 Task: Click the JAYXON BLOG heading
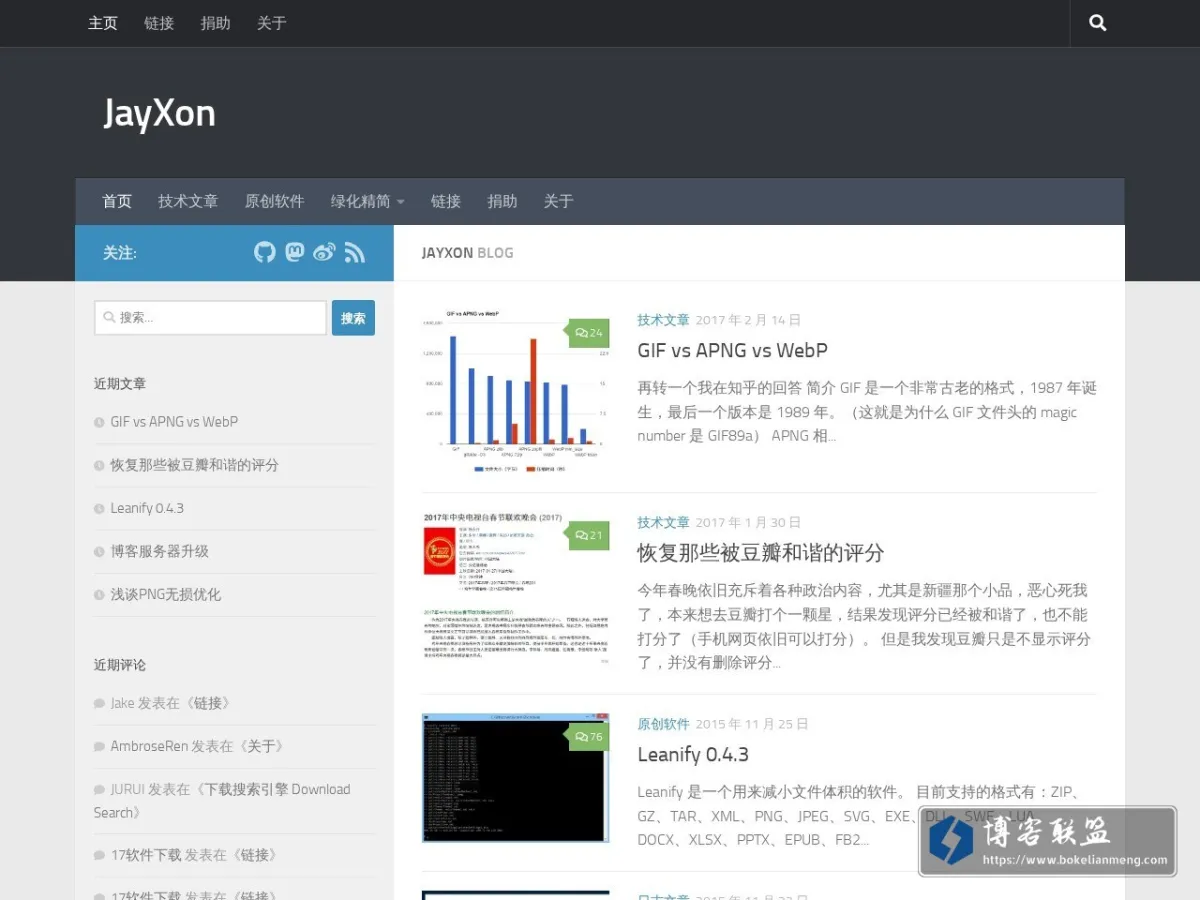click(467, 253)
